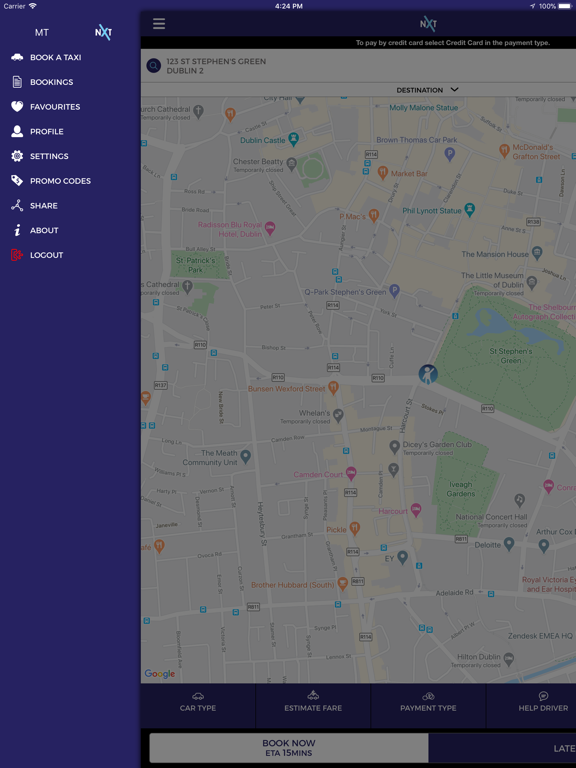The height and width of the screenshot is (768, 576).
Task: Tap the McDonald's Grafton Street pin
Action: point(504,150)
